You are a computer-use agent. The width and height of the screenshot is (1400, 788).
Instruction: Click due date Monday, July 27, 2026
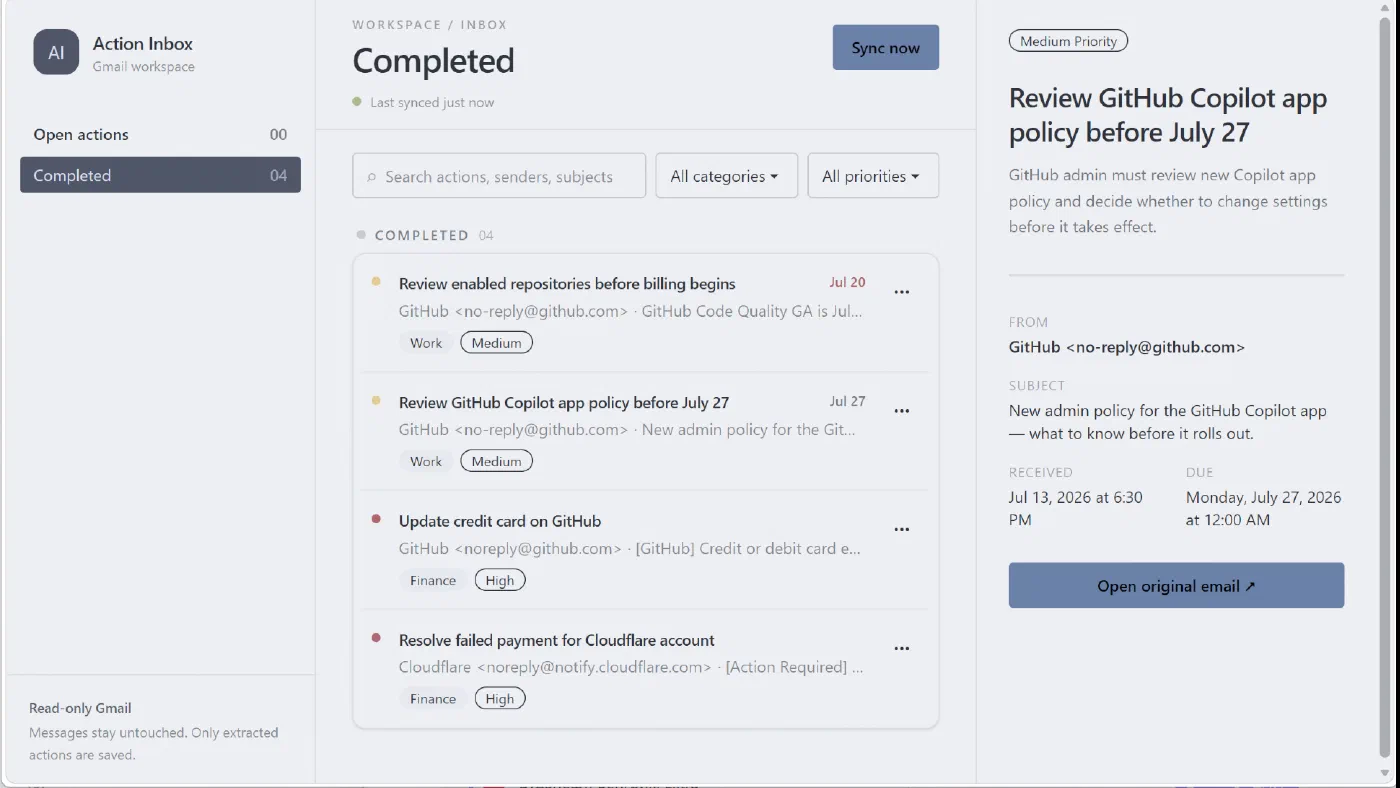tap(1264, 508)
